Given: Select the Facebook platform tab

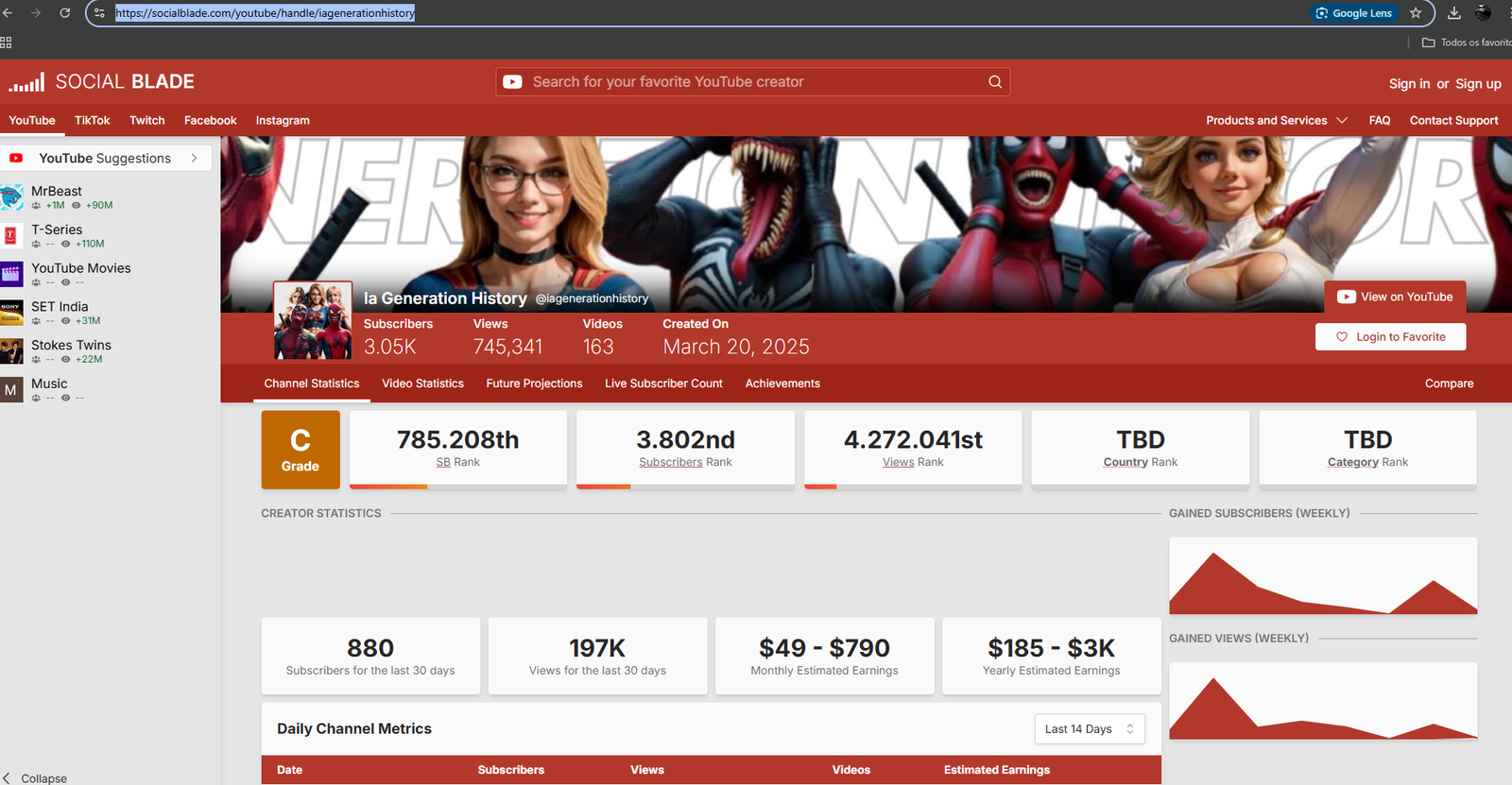Looking at the screenshot, I should tap(211, 121).
